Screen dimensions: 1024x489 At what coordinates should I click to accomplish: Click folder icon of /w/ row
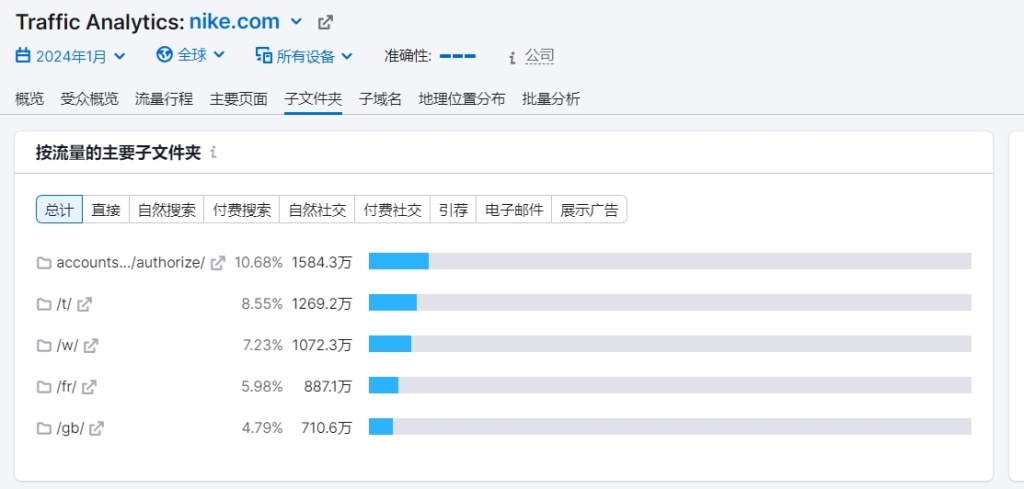click(x=44, y=345)
